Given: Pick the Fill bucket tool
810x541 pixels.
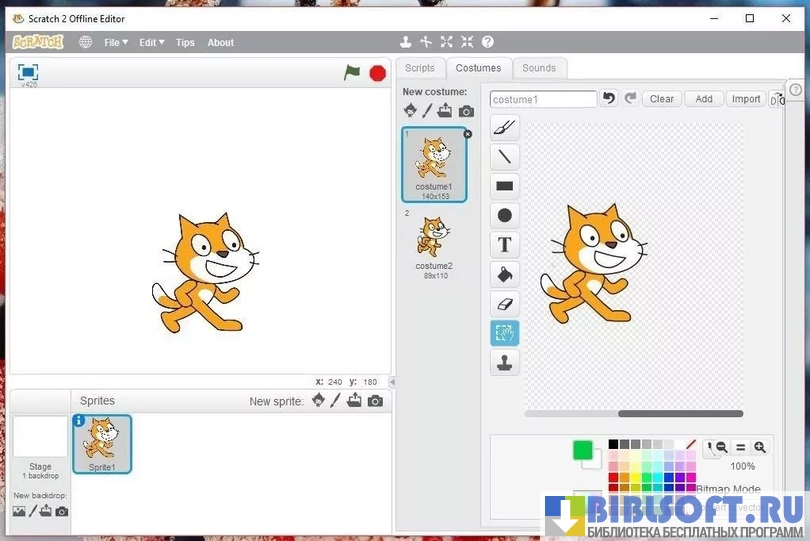Looking at the screenshot, I should [x=505, y=274].
